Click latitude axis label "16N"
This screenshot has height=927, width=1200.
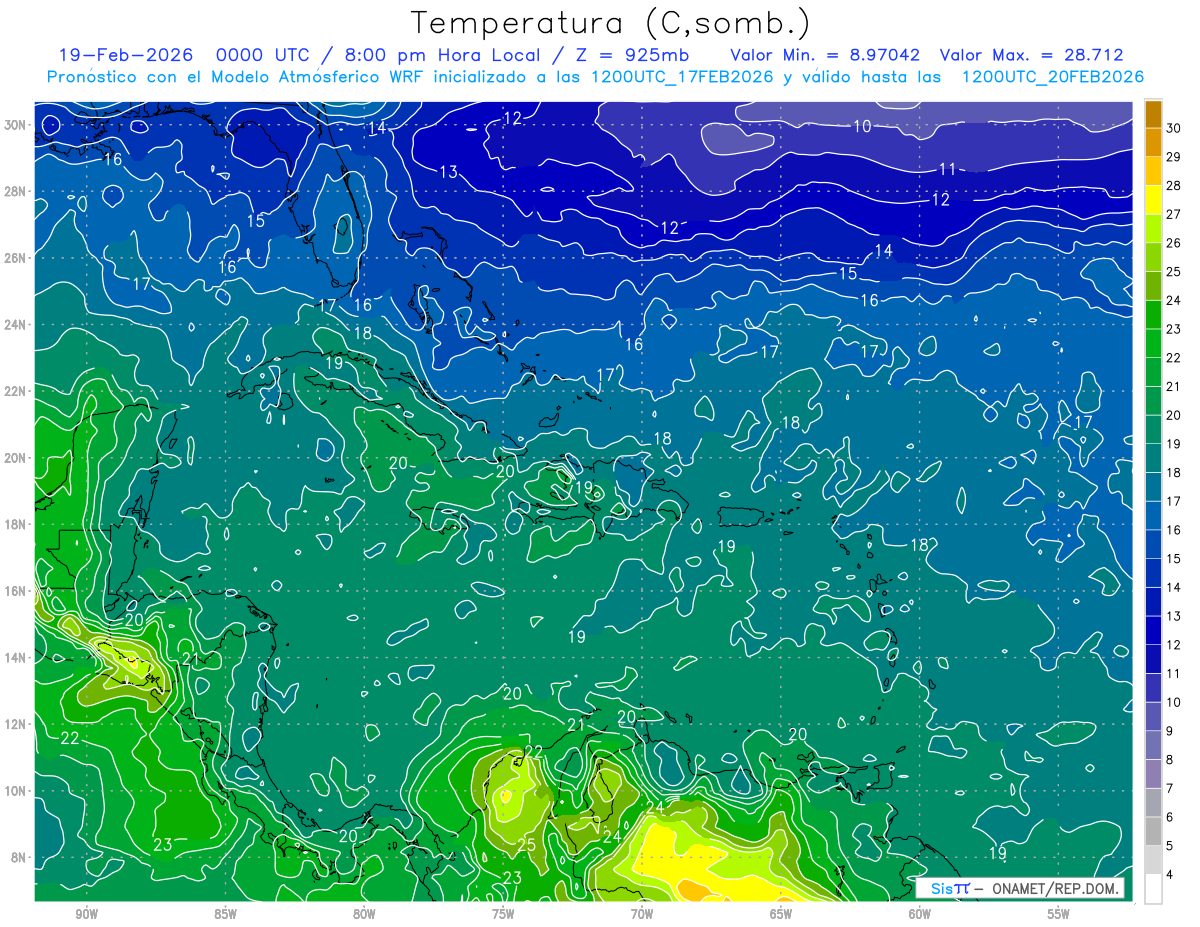(x=15, y=591)
